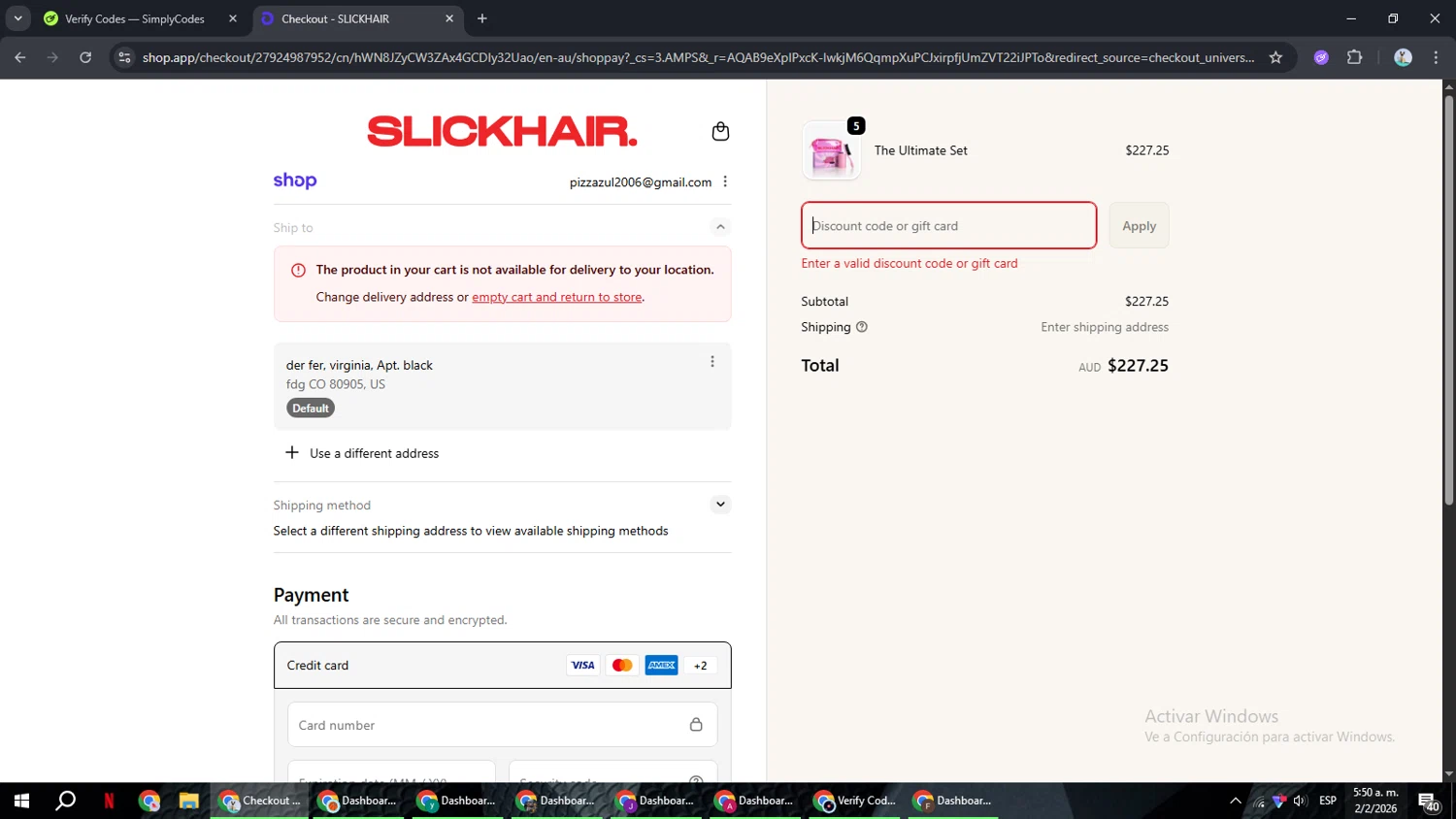
Task: Focus the Discount code or gift card field
Action: tap(948, 225)
